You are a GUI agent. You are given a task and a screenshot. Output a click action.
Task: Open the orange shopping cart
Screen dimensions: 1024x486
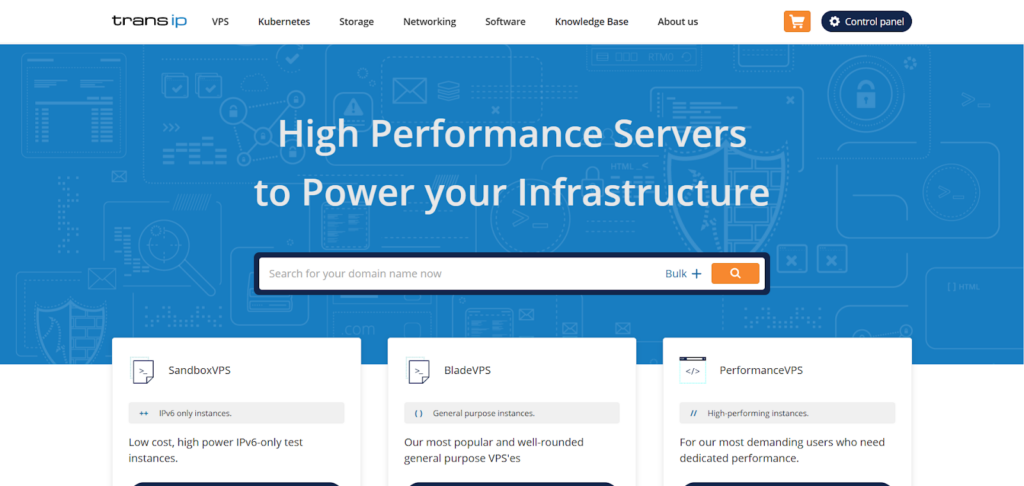click(797, 21)
